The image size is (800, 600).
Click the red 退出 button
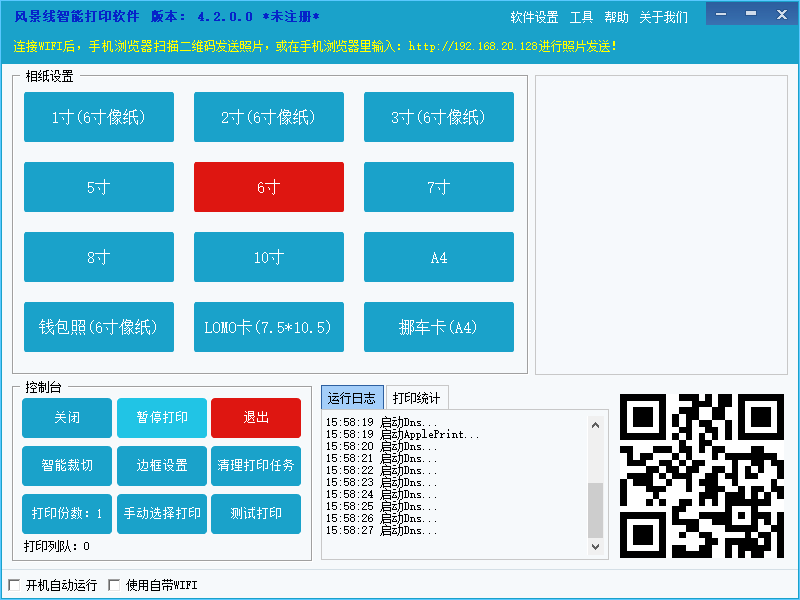256,417
